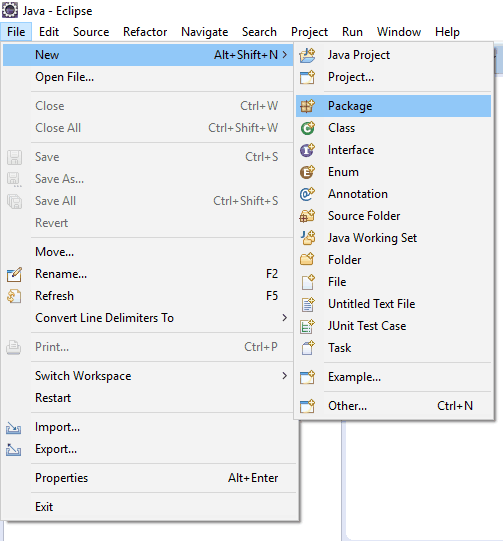Click the Eclipse logo in title bar

point(10,10)
